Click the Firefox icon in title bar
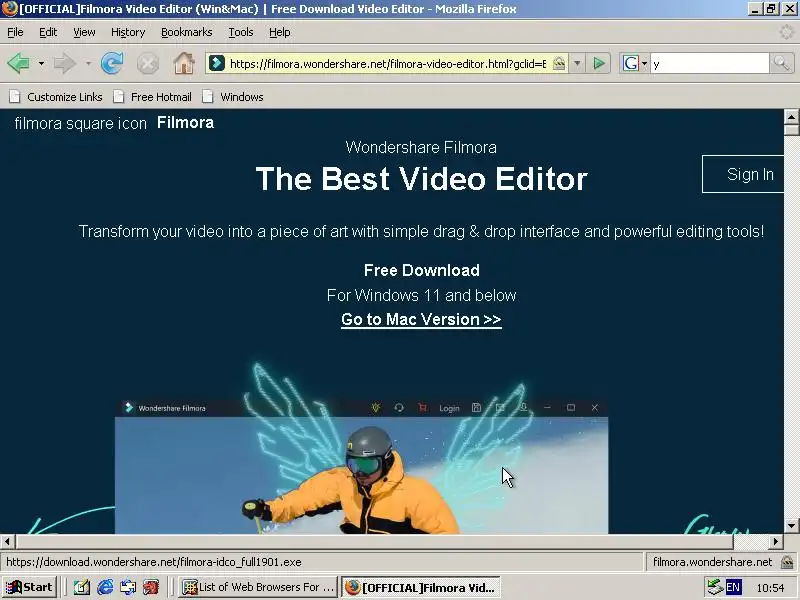The height and width of the screenshot is (600, 800). coord(9,9)
